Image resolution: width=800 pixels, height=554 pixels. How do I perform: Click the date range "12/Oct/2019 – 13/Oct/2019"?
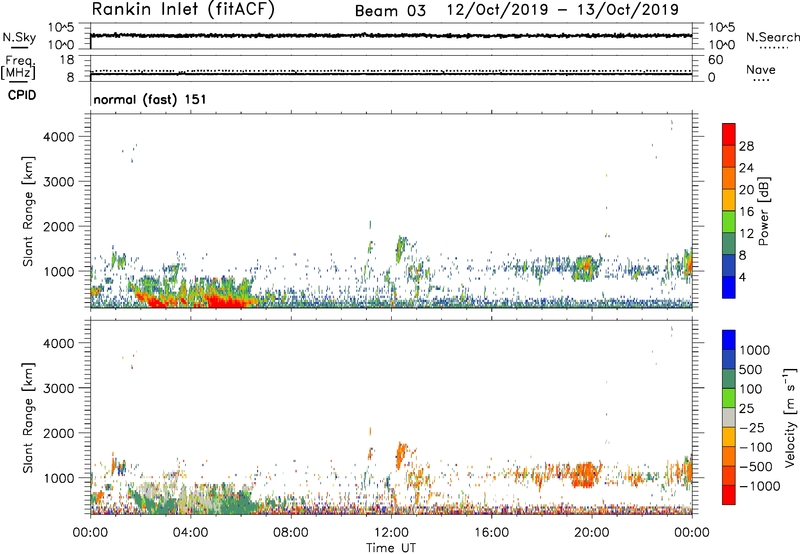pos(563,10)
